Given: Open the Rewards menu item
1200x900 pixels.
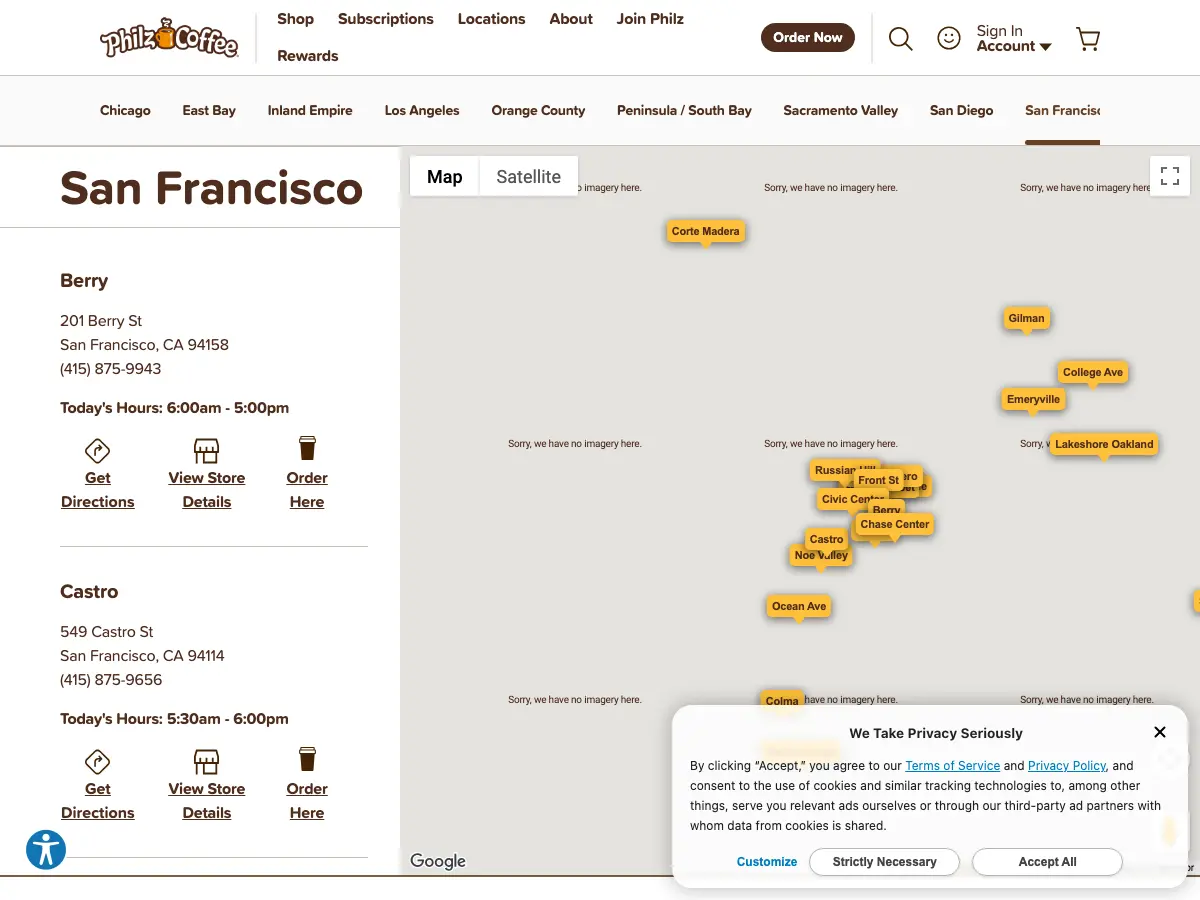Looking at the screenshot, I should (308, 56).
